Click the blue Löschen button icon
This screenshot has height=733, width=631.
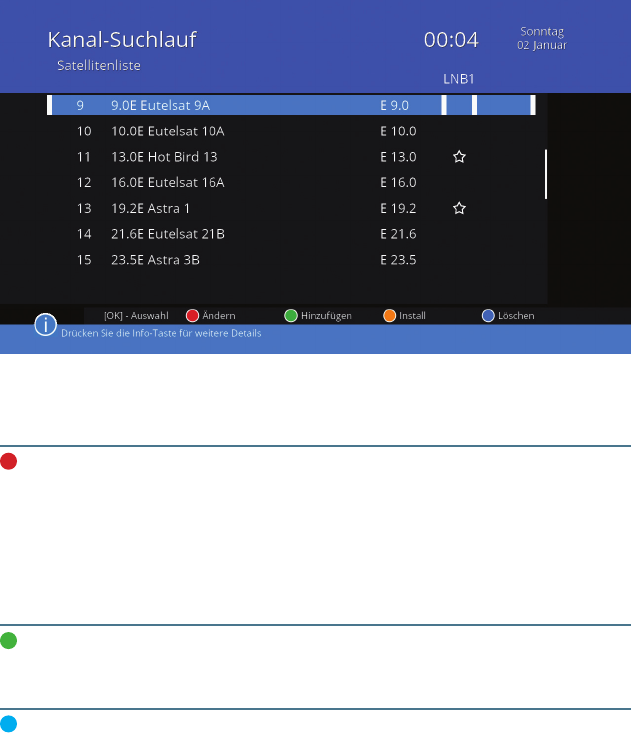point(488,316)
